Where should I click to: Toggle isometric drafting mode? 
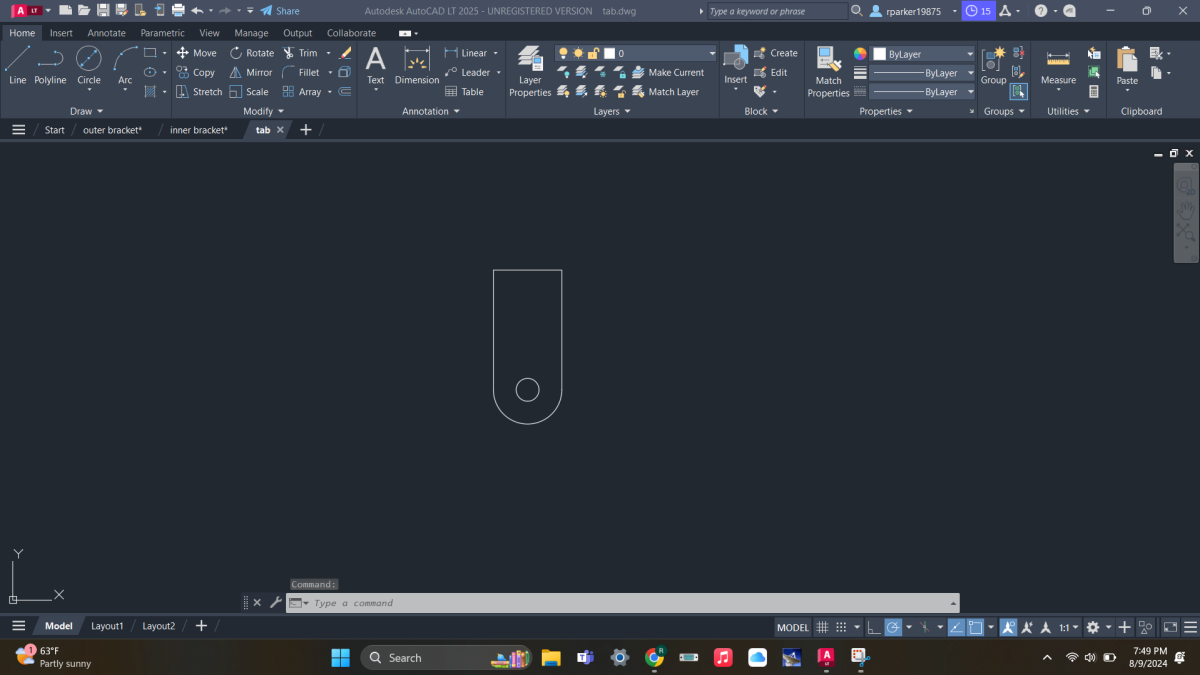point(925,627)
